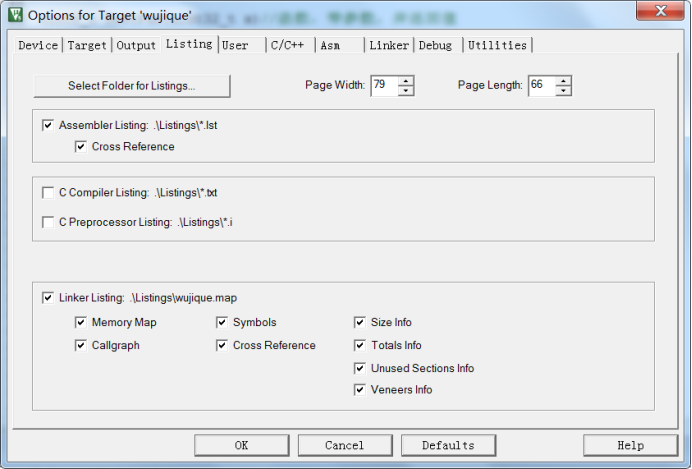Toggle the Callgraph checkbox
Viewport: 692px width, 469px height.
80,345
